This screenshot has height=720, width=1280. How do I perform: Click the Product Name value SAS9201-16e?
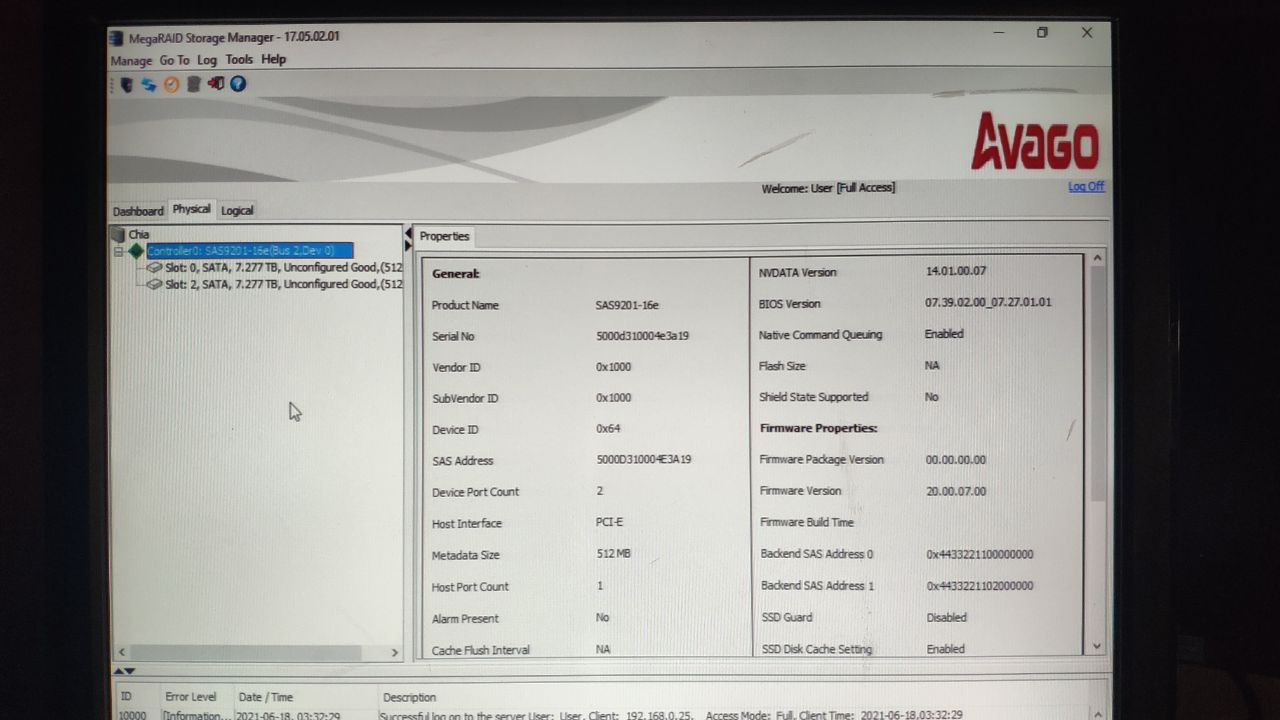coord(627,305)
